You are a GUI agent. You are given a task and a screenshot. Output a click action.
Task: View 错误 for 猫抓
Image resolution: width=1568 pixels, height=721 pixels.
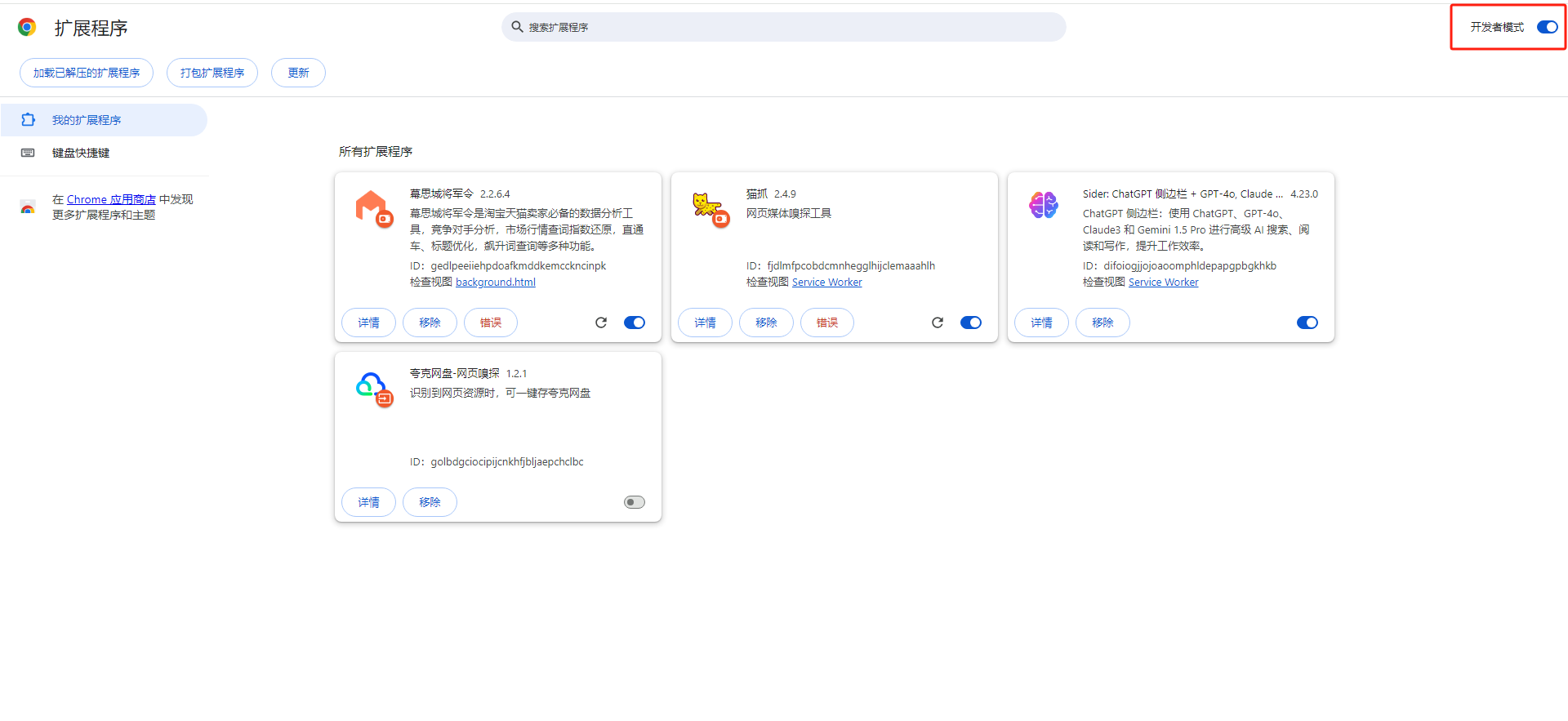(x=827, y=323)
